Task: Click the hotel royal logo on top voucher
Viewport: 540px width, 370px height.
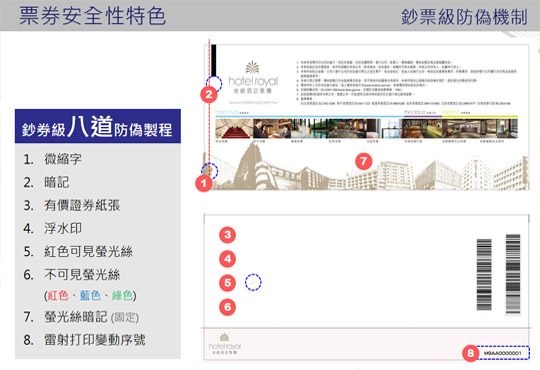Action: (253, 78)
